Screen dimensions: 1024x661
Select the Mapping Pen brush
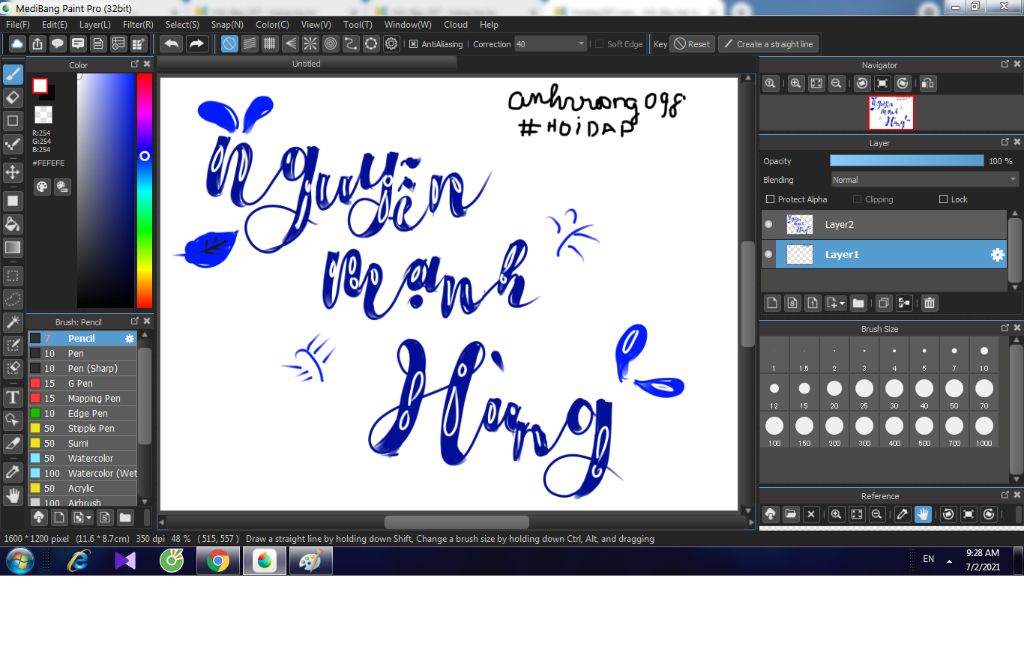(x=82, y=398)
